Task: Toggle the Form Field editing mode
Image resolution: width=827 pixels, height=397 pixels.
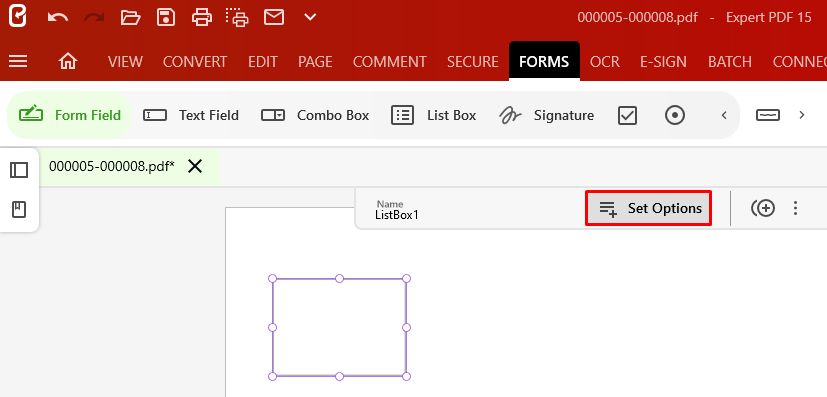Action: (69, 115)
